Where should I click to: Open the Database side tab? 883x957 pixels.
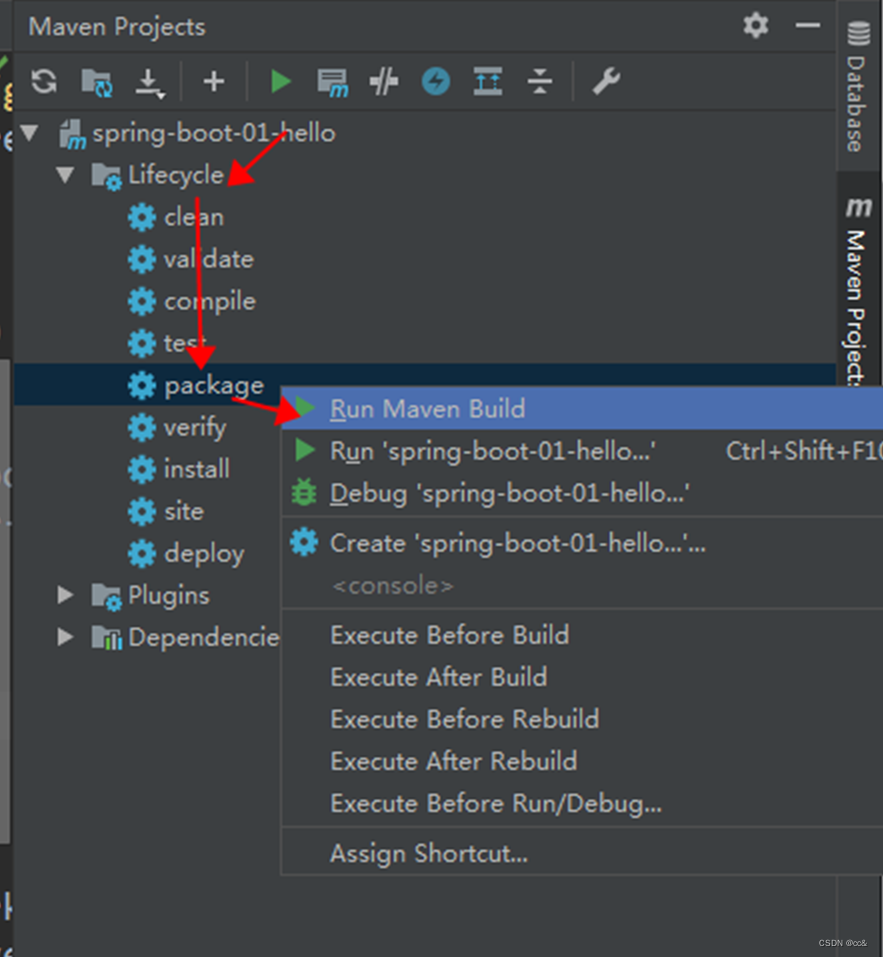coord(857,87)
